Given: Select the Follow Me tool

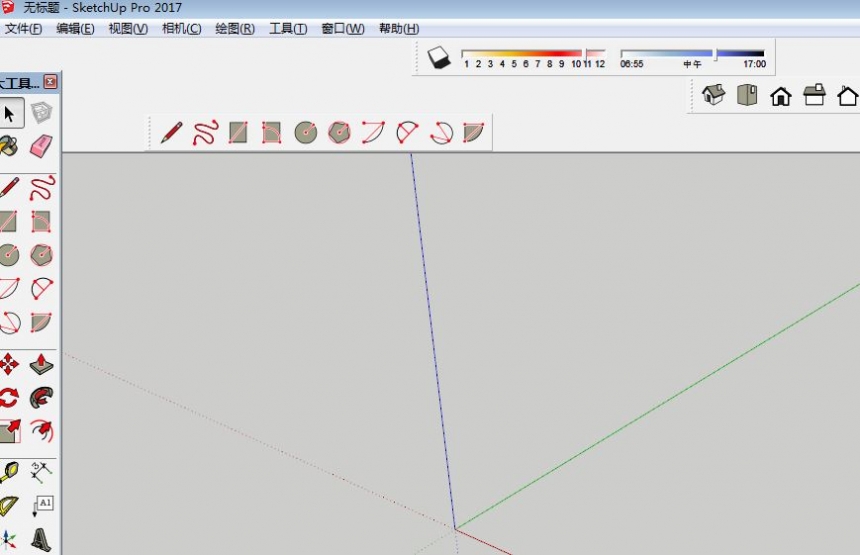Looking at the screenshot, I should 41,398.
